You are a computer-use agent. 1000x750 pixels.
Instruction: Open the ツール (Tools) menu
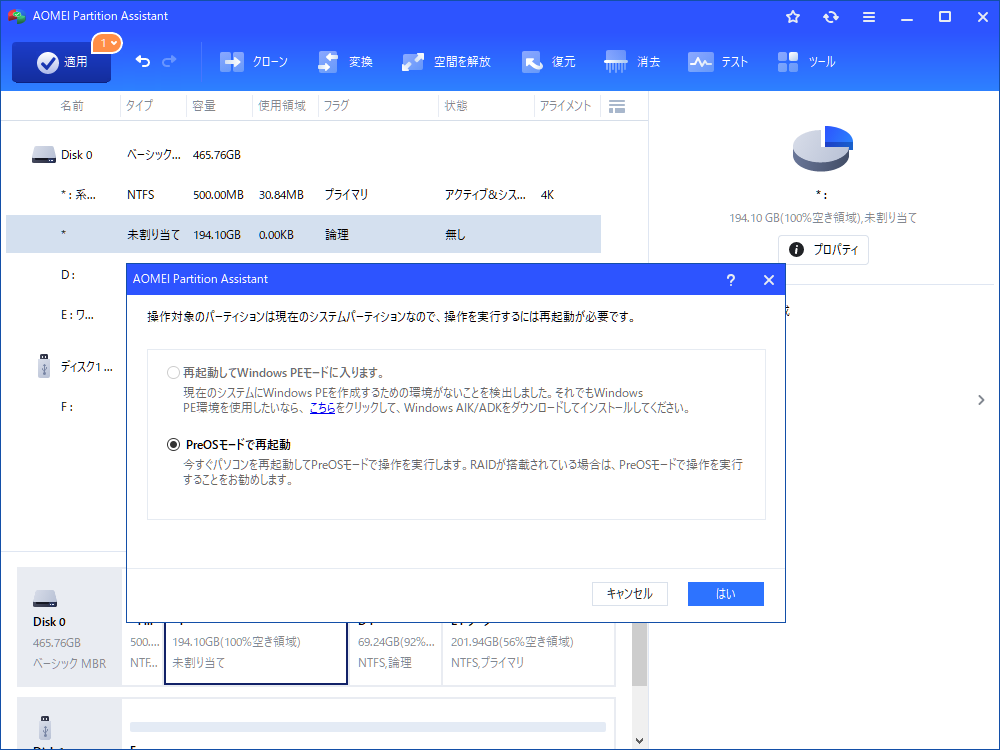(806, 62)
